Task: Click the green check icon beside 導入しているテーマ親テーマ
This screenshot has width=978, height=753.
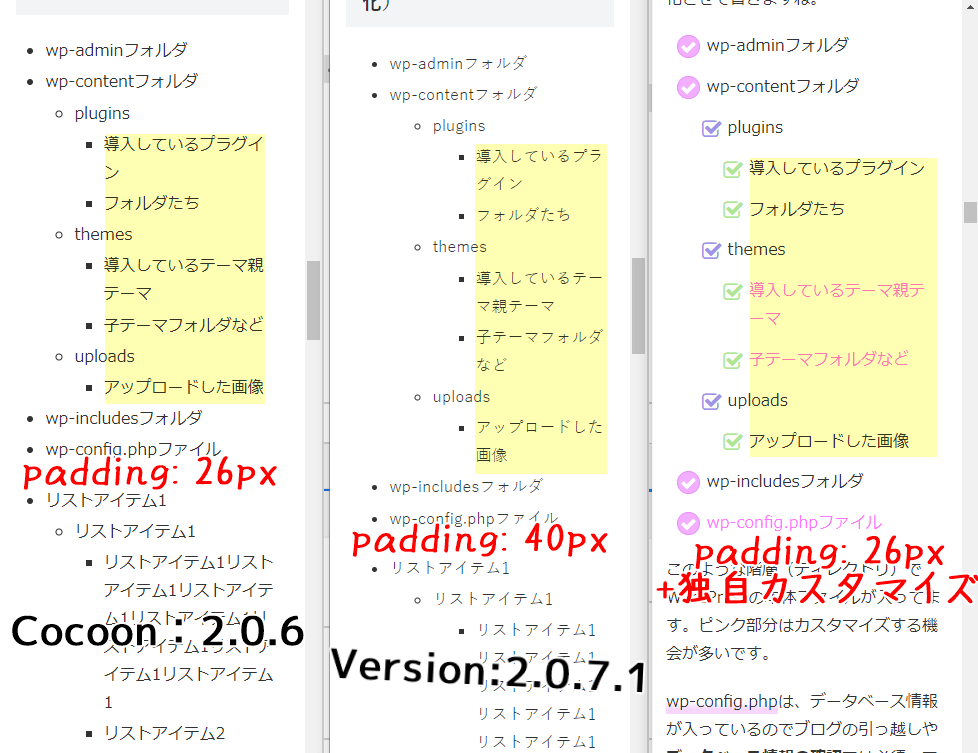Action: coord(733,291)
